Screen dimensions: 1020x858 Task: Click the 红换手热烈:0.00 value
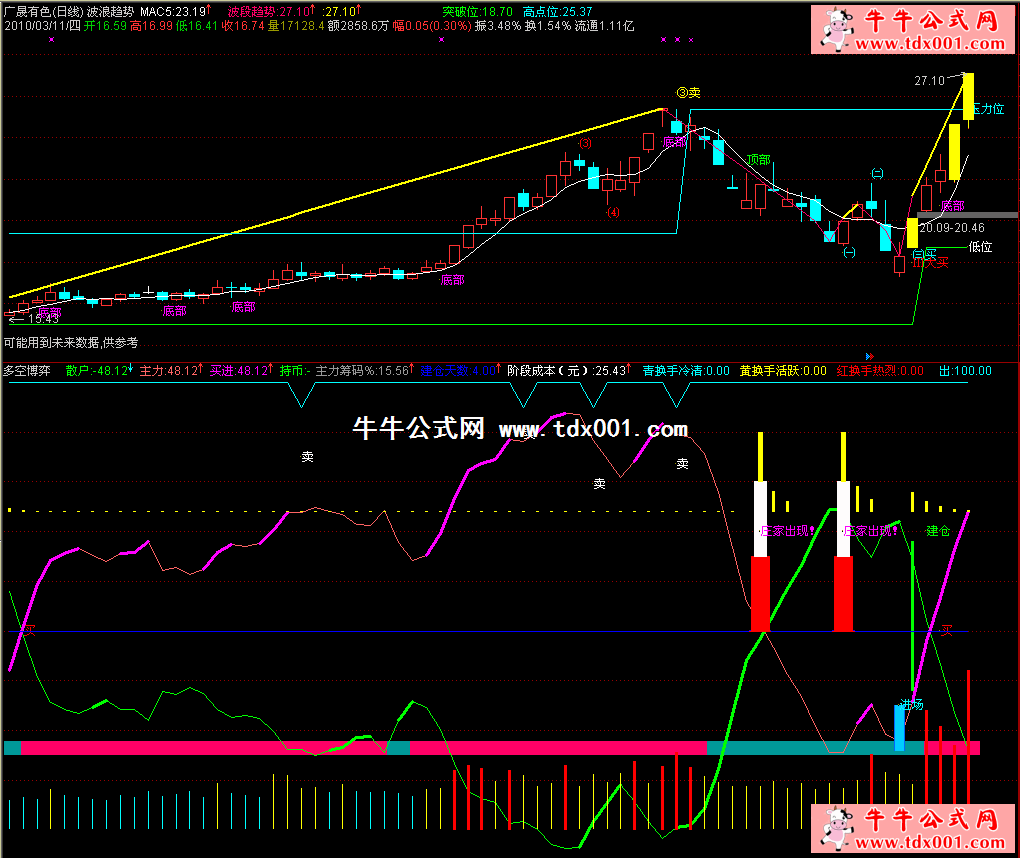pos(880,371)
